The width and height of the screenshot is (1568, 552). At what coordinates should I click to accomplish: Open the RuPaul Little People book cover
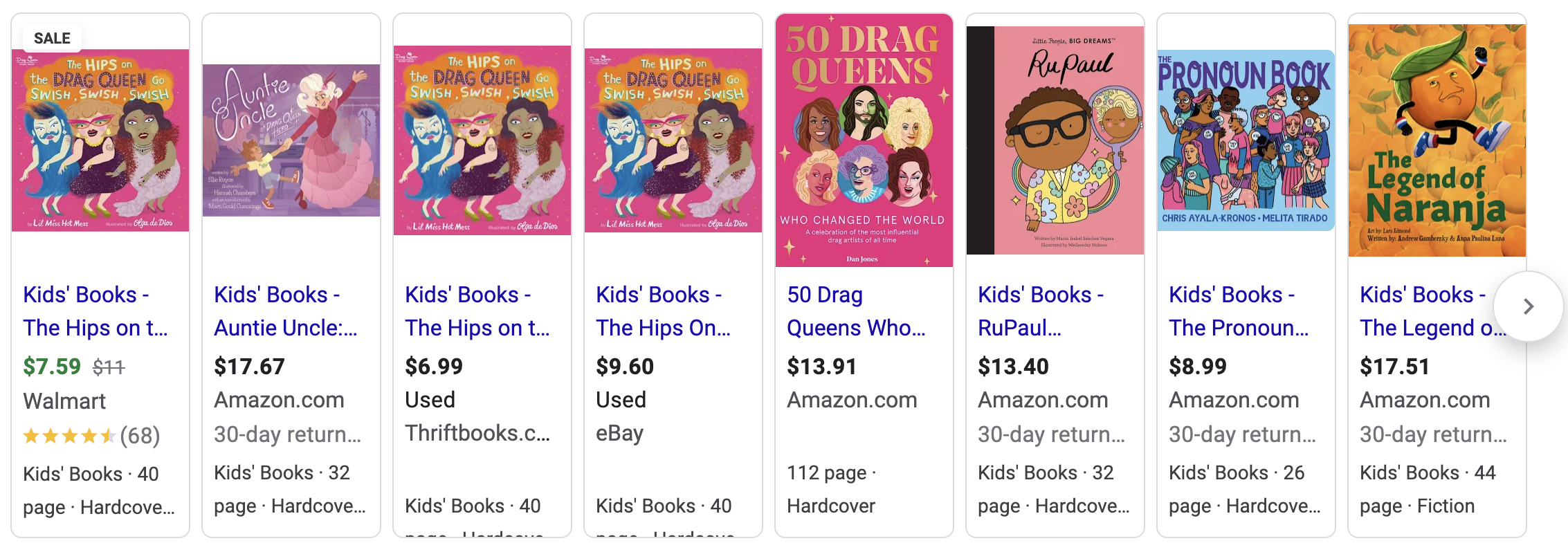[x=1055, y=140]
